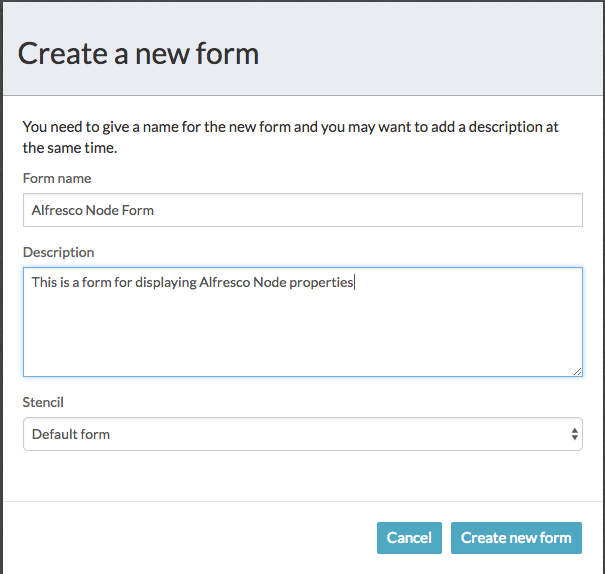Open the Stencil dropdown showing Default form
Image resolution: width=605 pixels, height=574 pixels.
tap(302, 434)
